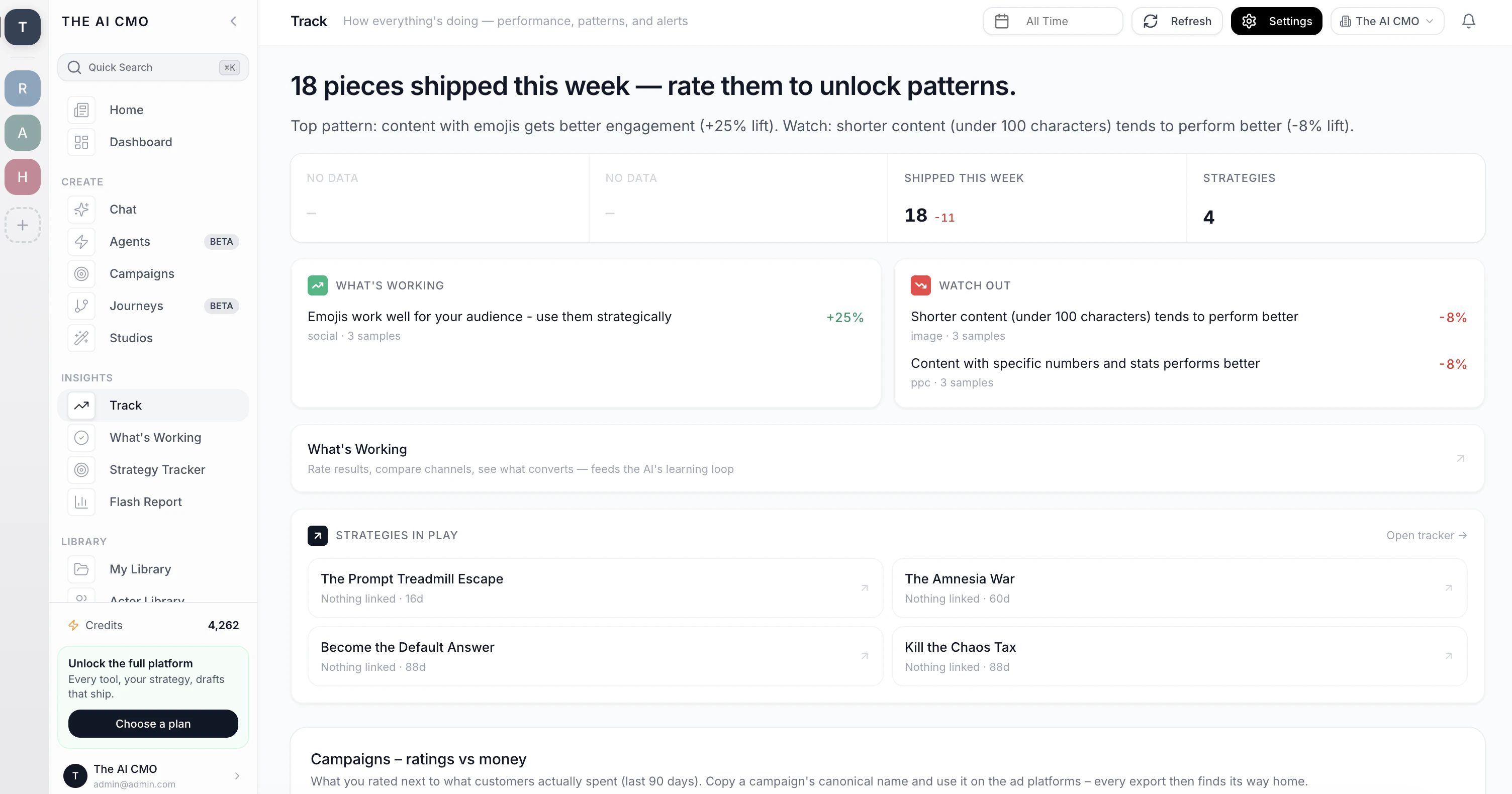Focus the Quick Search field
1512x794 pixels.
(x=153, y=67)
